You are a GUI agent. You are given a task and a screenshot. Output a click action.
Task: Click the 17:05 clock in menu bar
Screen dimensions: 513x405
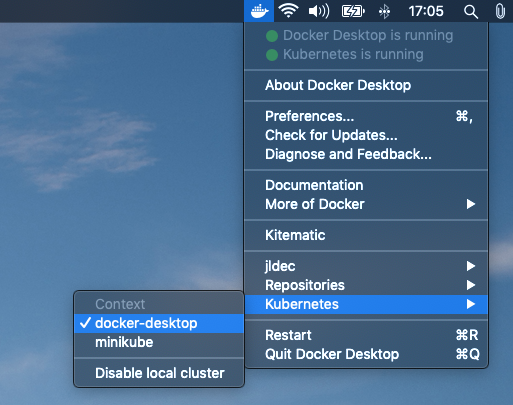click(426, 11)
